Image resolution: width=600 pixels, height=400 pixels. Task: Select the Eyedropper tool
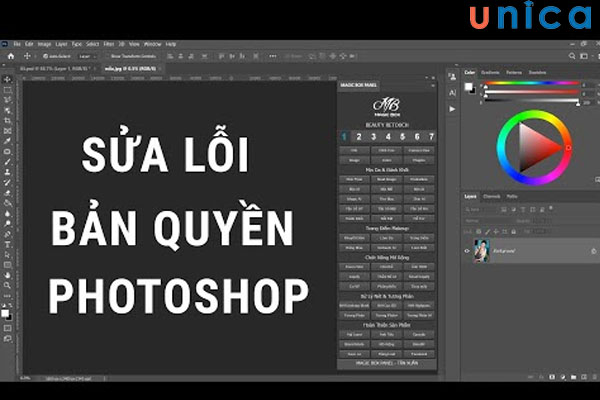point(7,141)
